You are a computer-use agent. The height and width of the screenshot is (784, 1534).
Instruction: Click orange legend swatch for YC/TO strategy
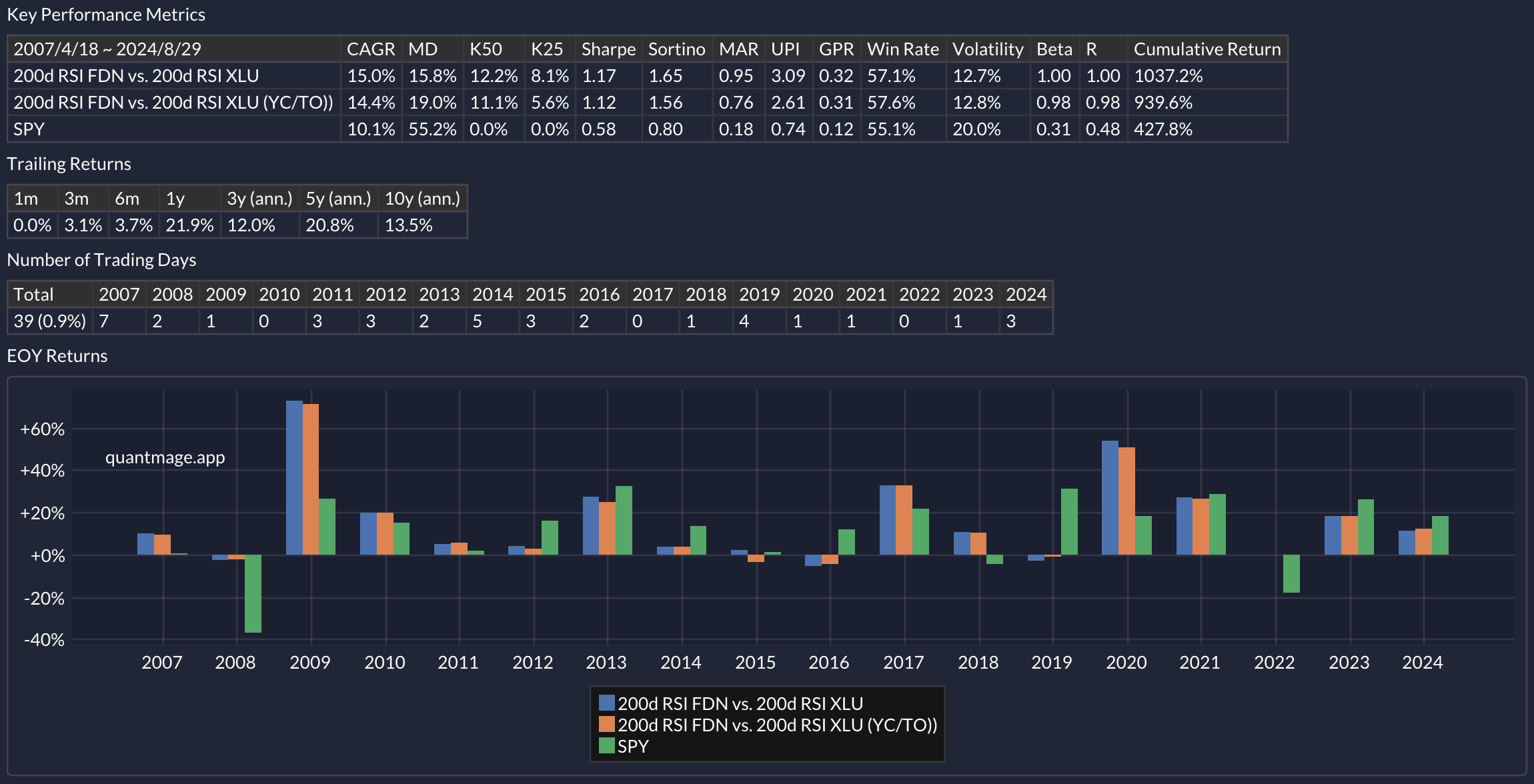coord(606,724)
